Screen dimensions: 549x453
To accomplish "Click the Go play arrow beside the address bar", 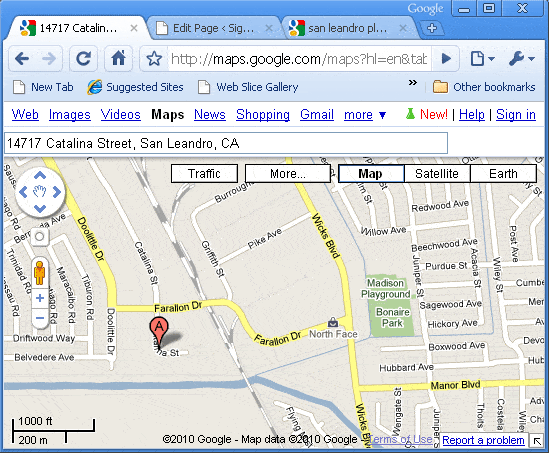I will [x=446, y=58].
